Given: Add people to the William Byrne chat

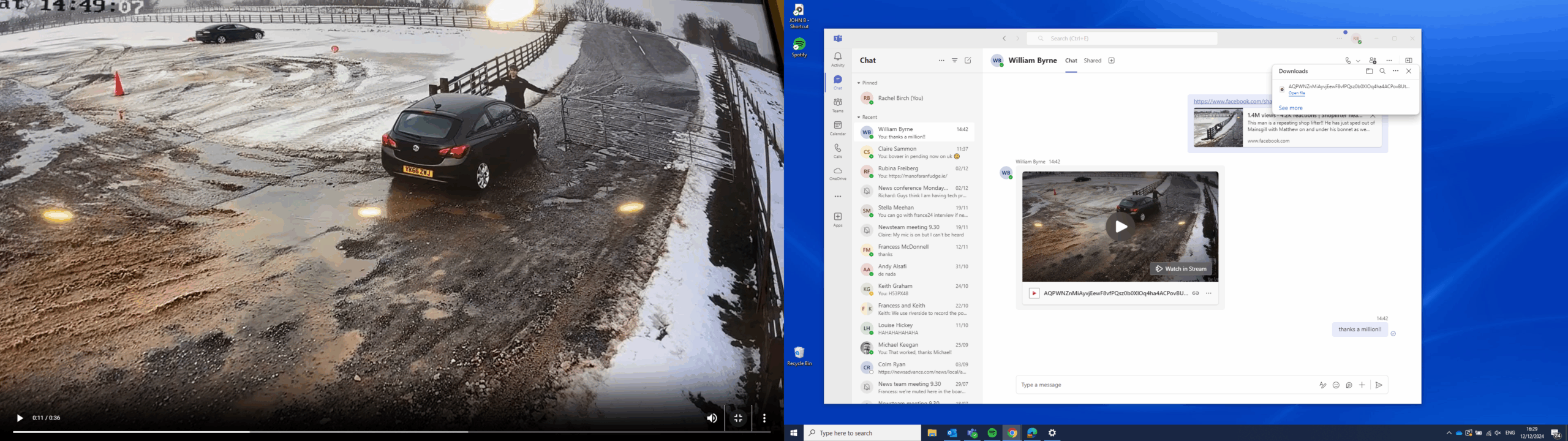Looking at the screenshot, I should (x=1373, y=61).
